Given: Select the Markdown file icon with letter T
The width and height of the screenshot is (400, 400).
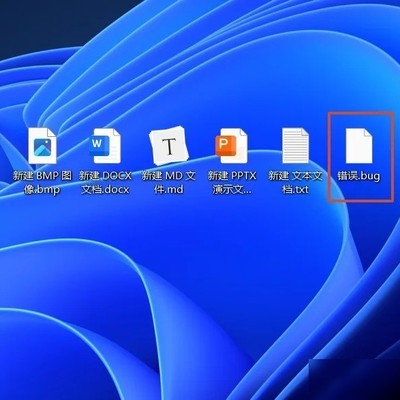Looking at the screenshot, I should 169,146.
